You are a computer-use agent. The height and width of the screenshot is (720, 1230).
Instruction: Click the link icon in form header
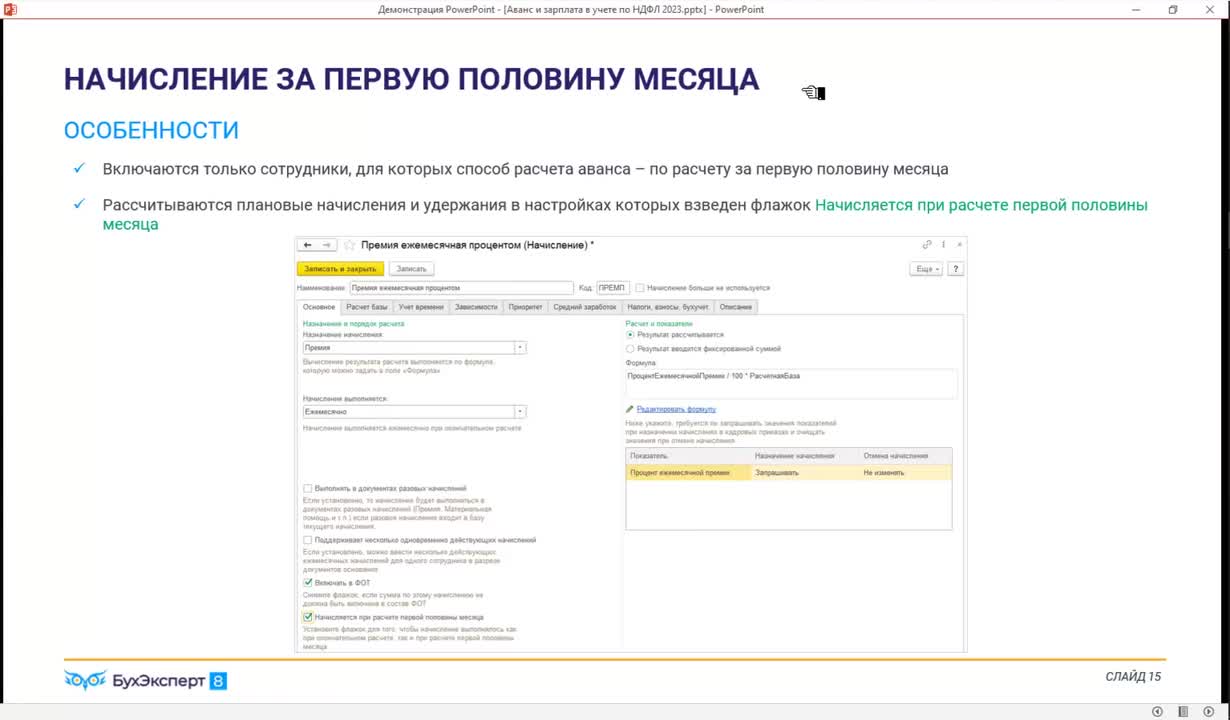[927, 245]
